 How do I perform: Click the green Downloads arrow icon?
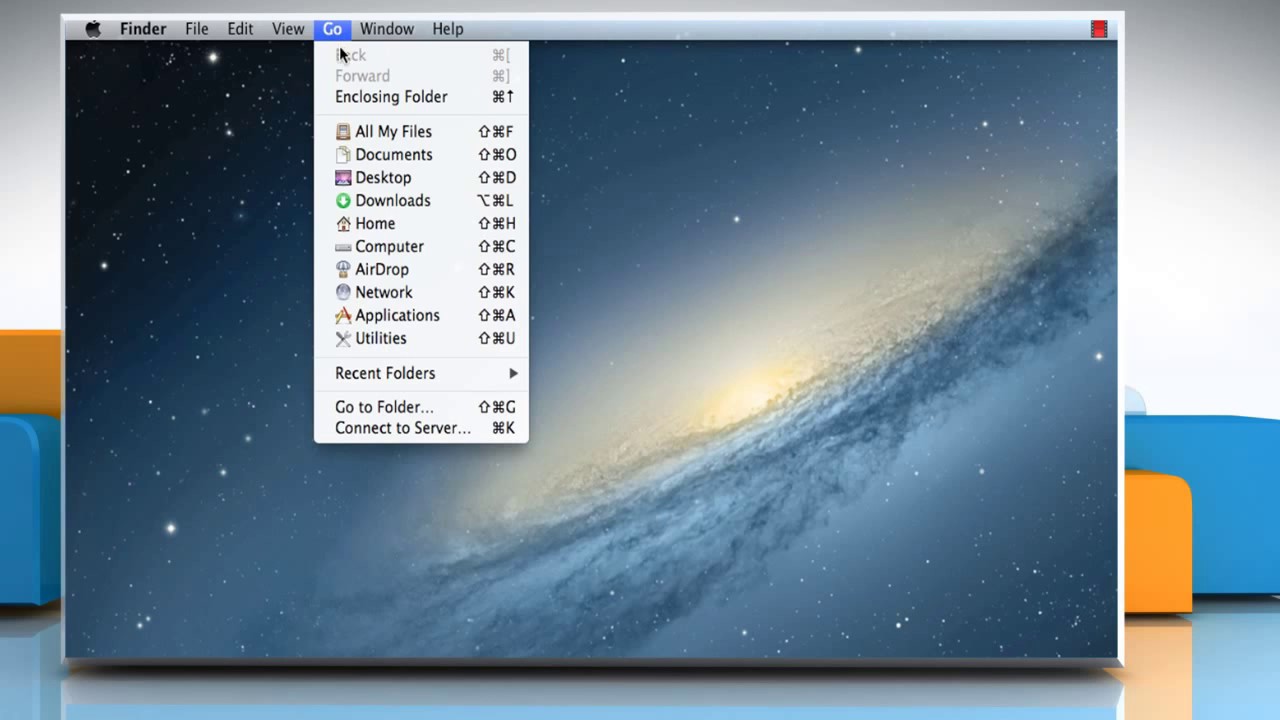coord(343,201)
